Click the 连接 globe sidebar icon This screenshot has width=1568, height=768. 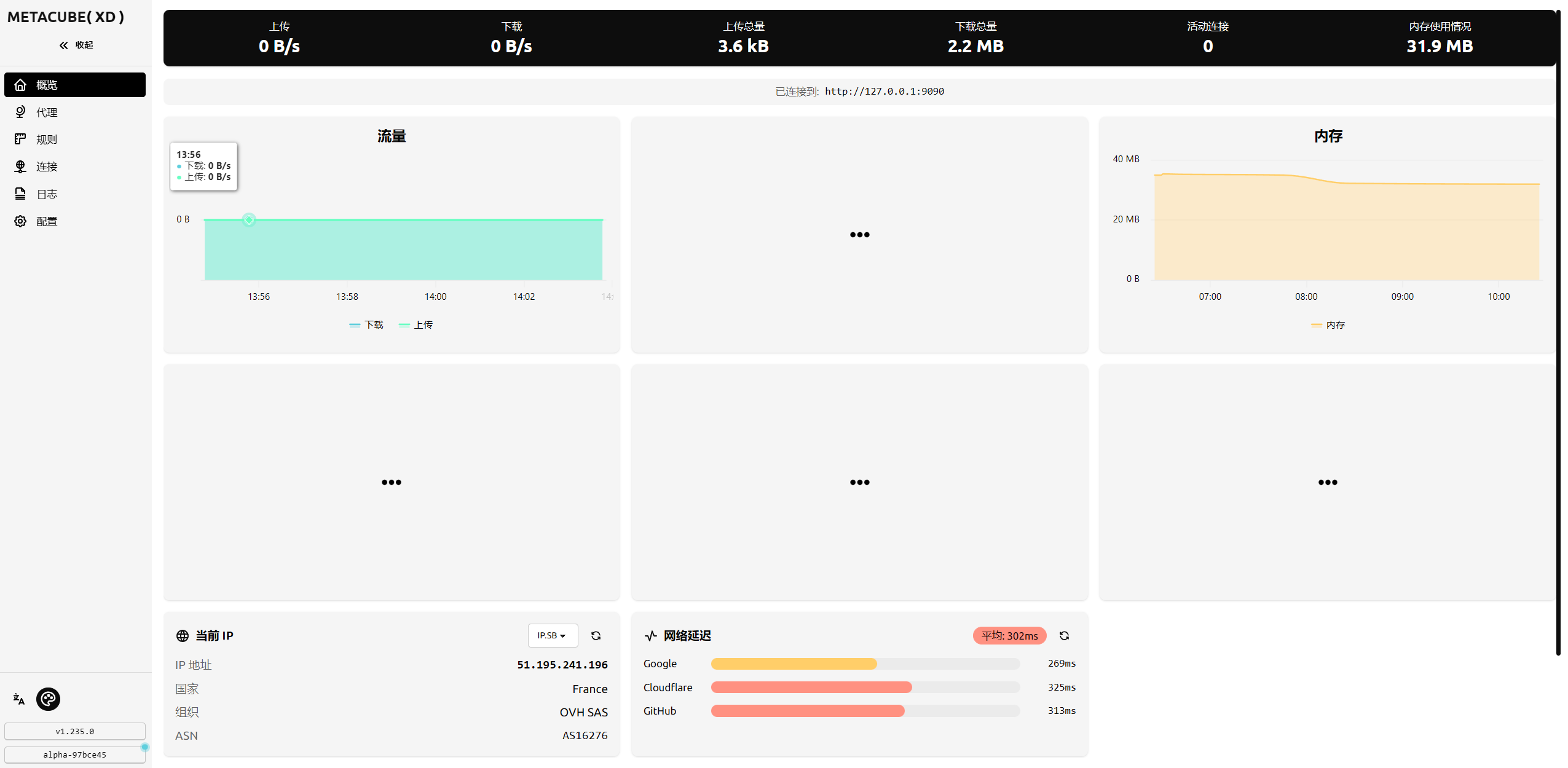click(x=20, y=167)
